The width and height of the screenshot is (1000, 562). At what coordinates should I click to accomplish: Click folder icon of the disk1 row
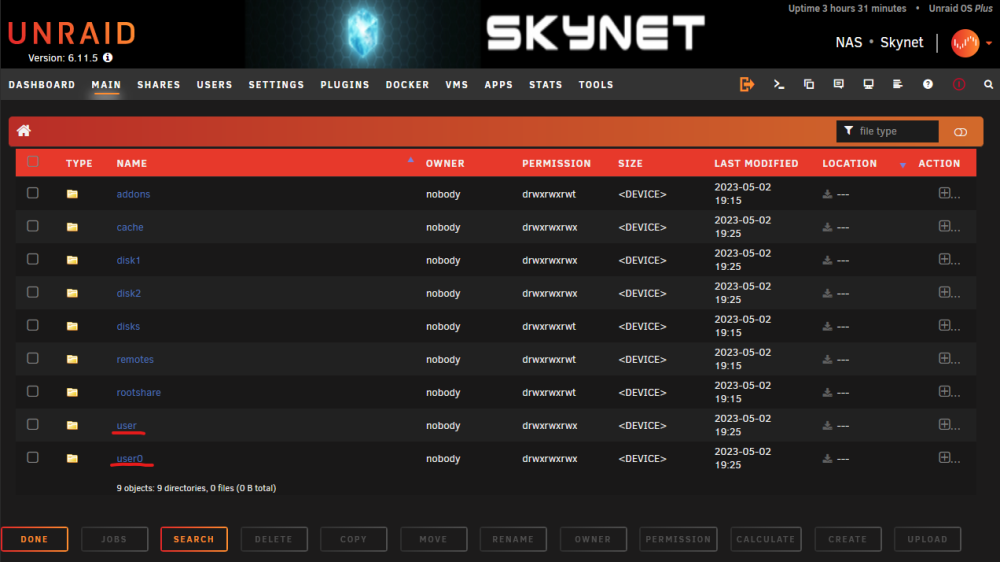72,260
